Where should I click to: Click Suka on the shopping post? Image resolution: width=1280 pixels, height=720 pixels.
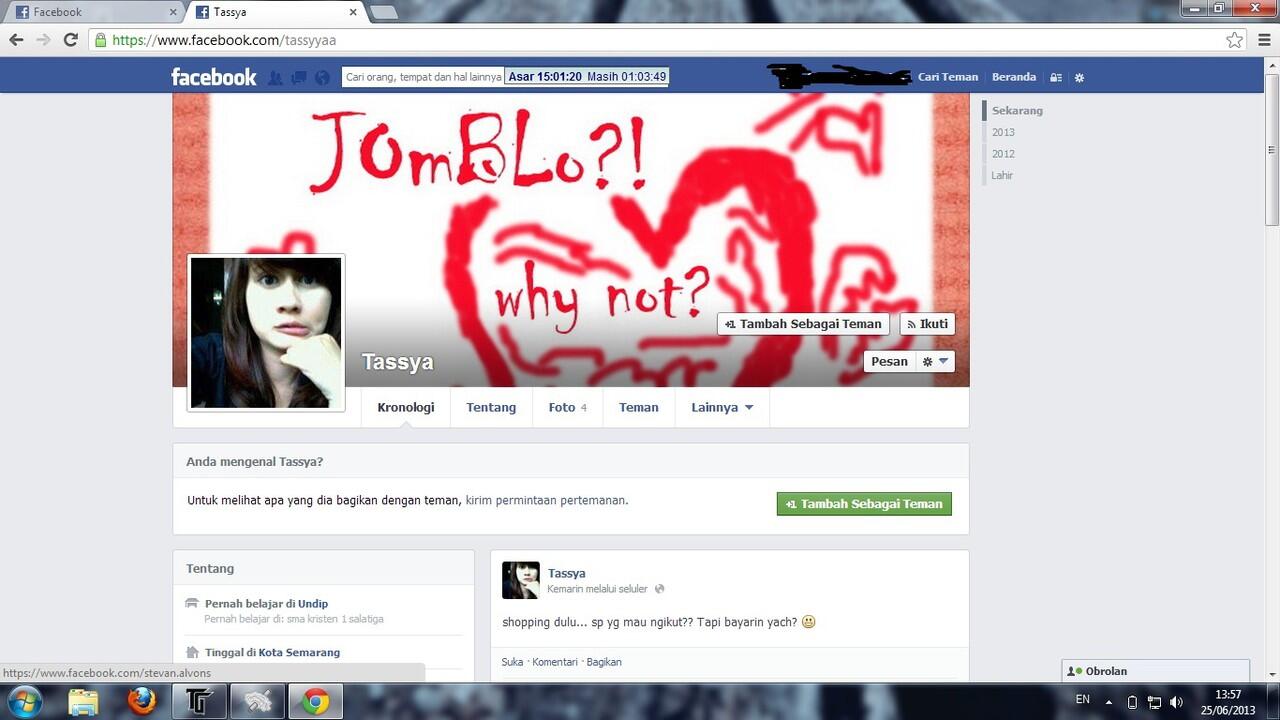point(512,662)
